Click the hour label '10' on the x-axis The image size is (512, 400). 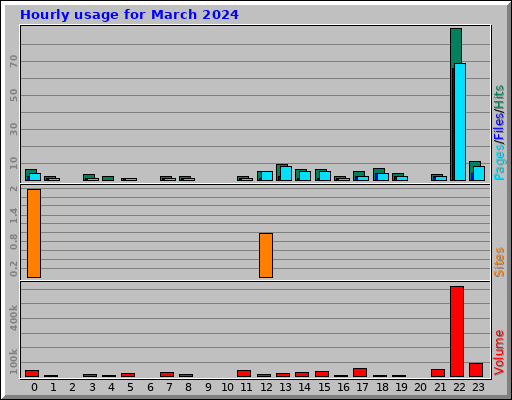(227, 387)
